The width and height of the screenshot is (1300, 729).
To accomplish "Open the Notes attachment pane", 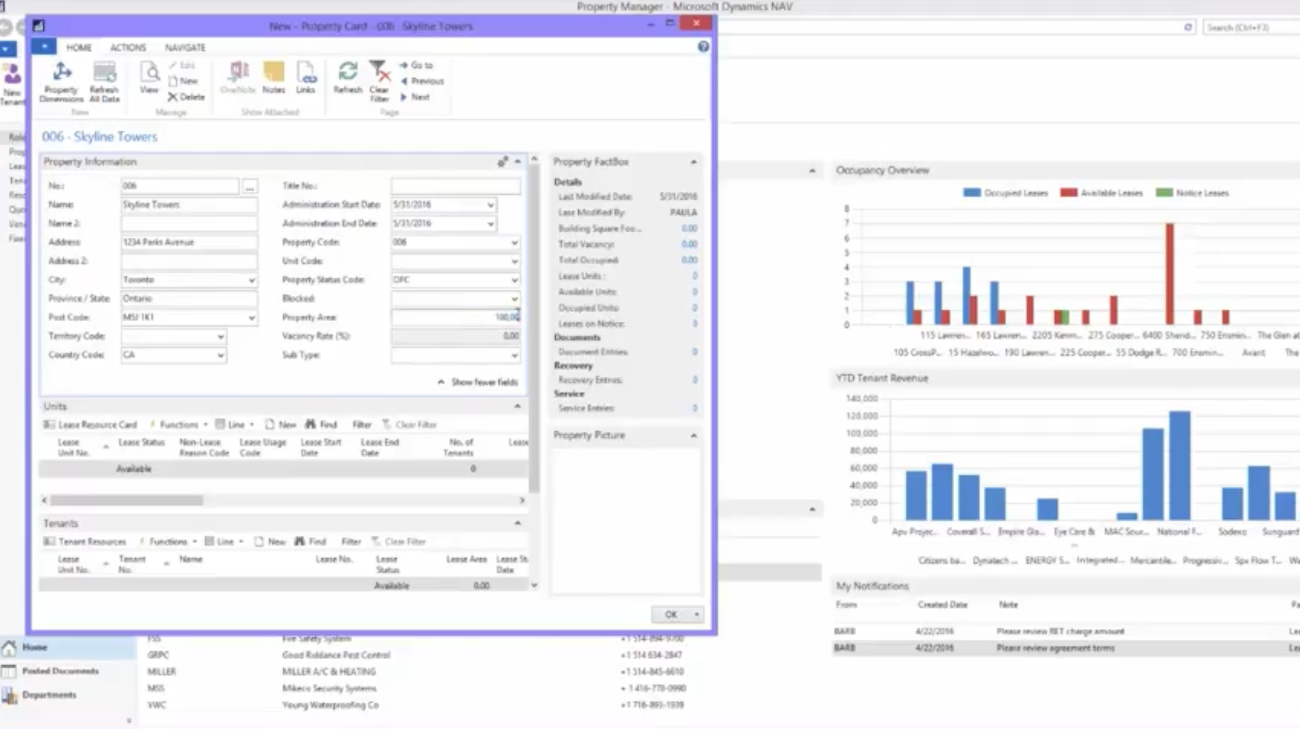I will (x=274, y=78).
